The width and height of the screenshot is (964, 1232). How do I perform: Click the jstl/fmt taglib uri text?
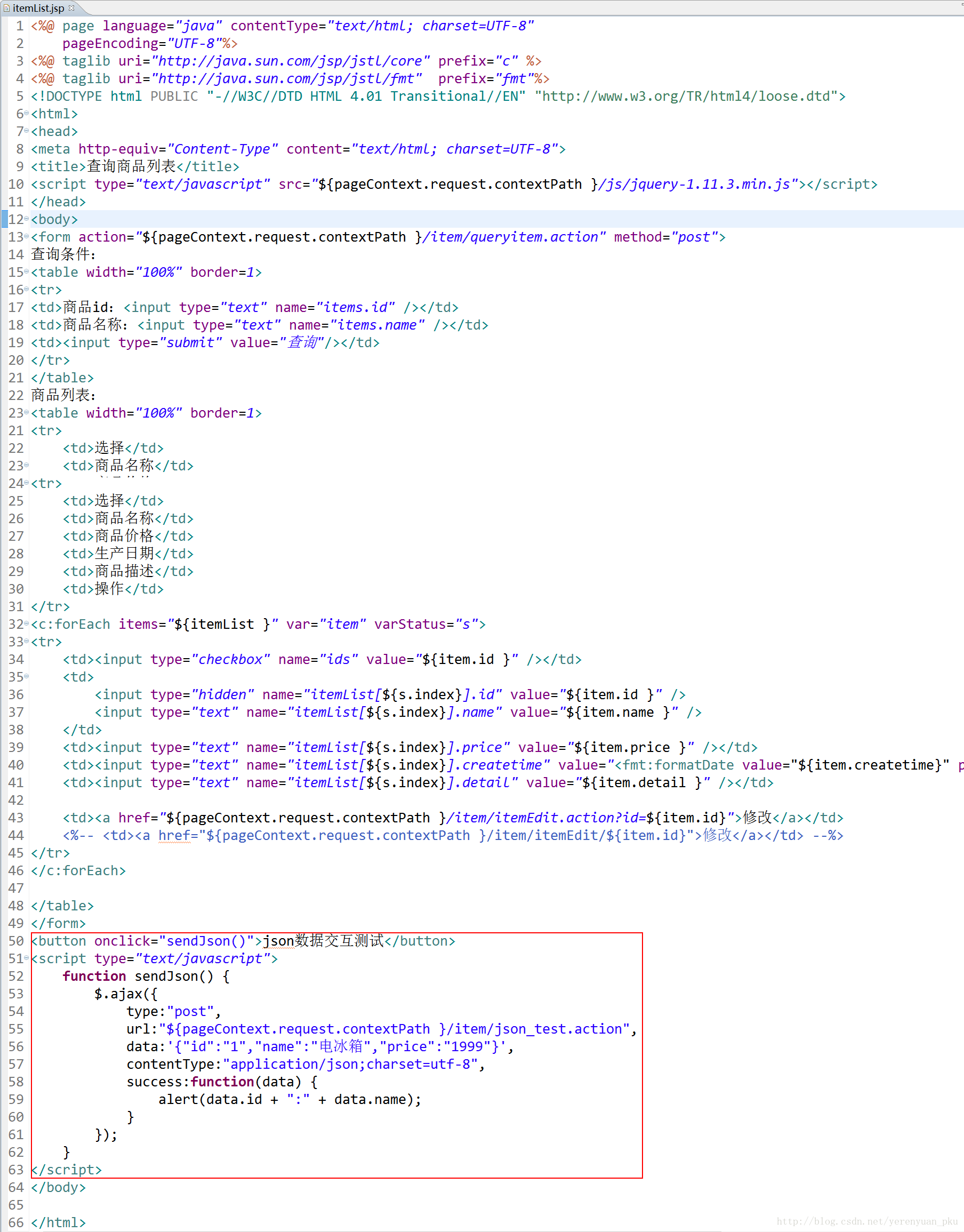tap(286, 78)
